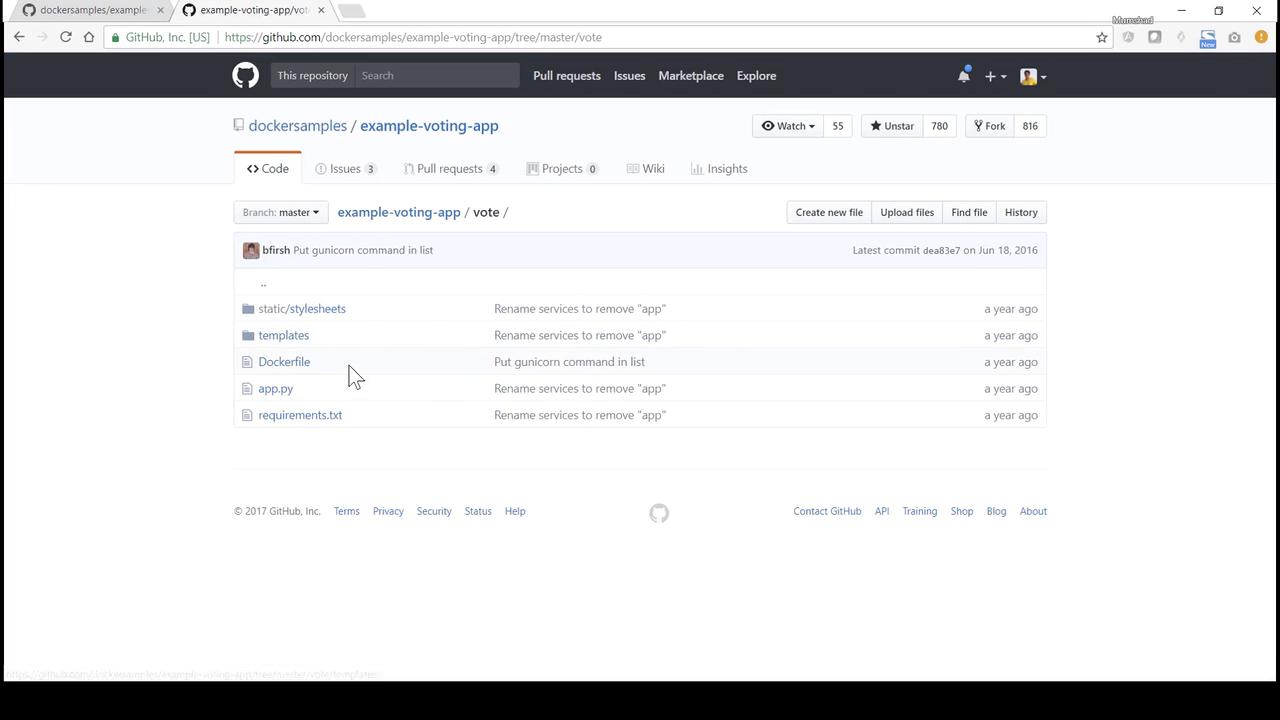Image resolution: width=1280 pixels, height=720 pixels.
Task: Go up to parent directory (..)
Action: 263,283
